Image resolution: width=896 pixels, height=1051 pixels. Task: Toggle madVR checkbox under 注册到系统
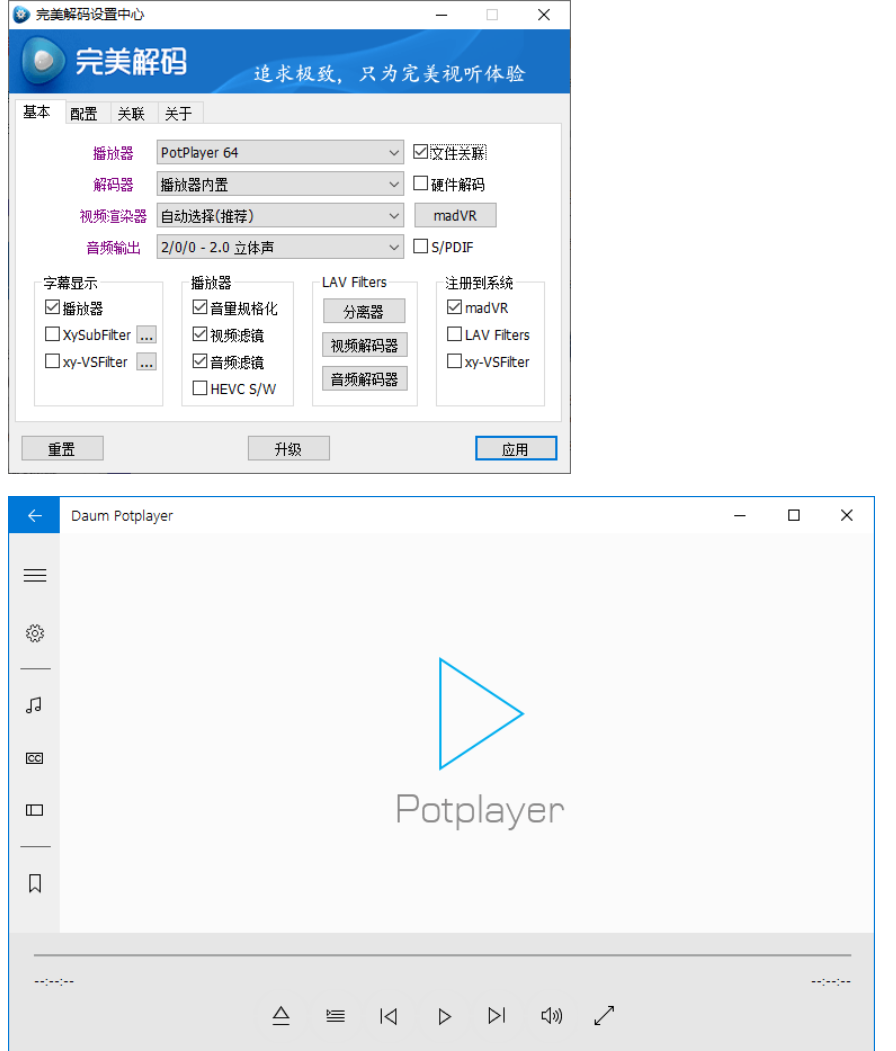[x=454, y=307]
